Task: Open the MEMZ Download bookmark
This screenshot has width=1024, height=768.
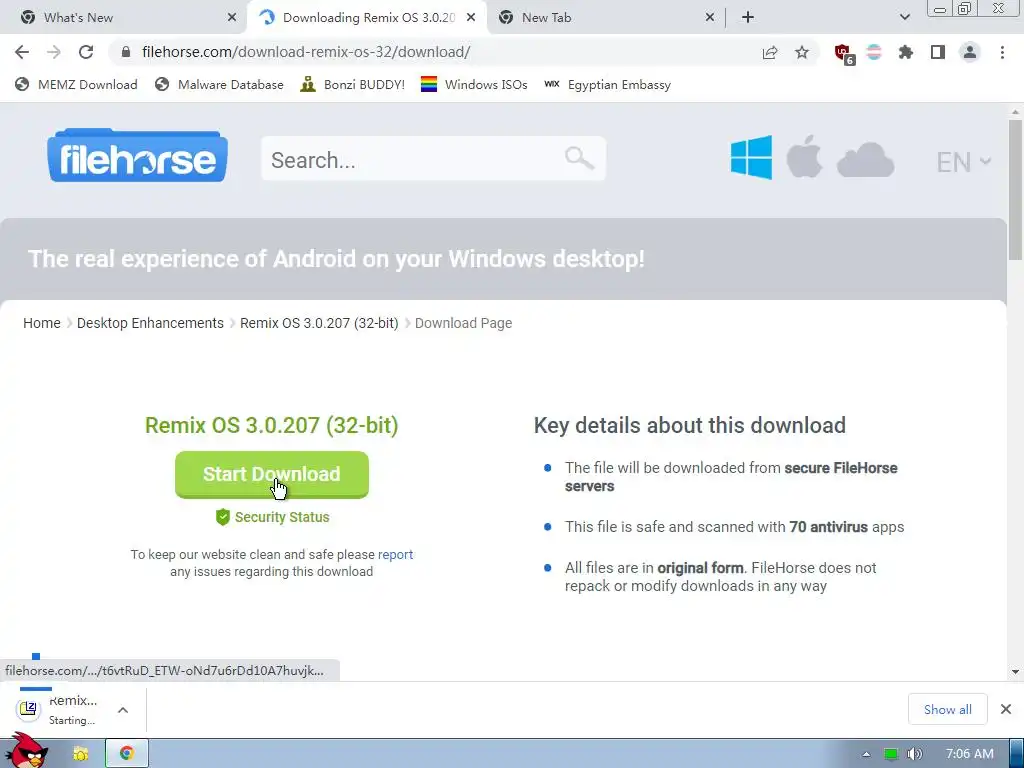Action: (76, 85)
